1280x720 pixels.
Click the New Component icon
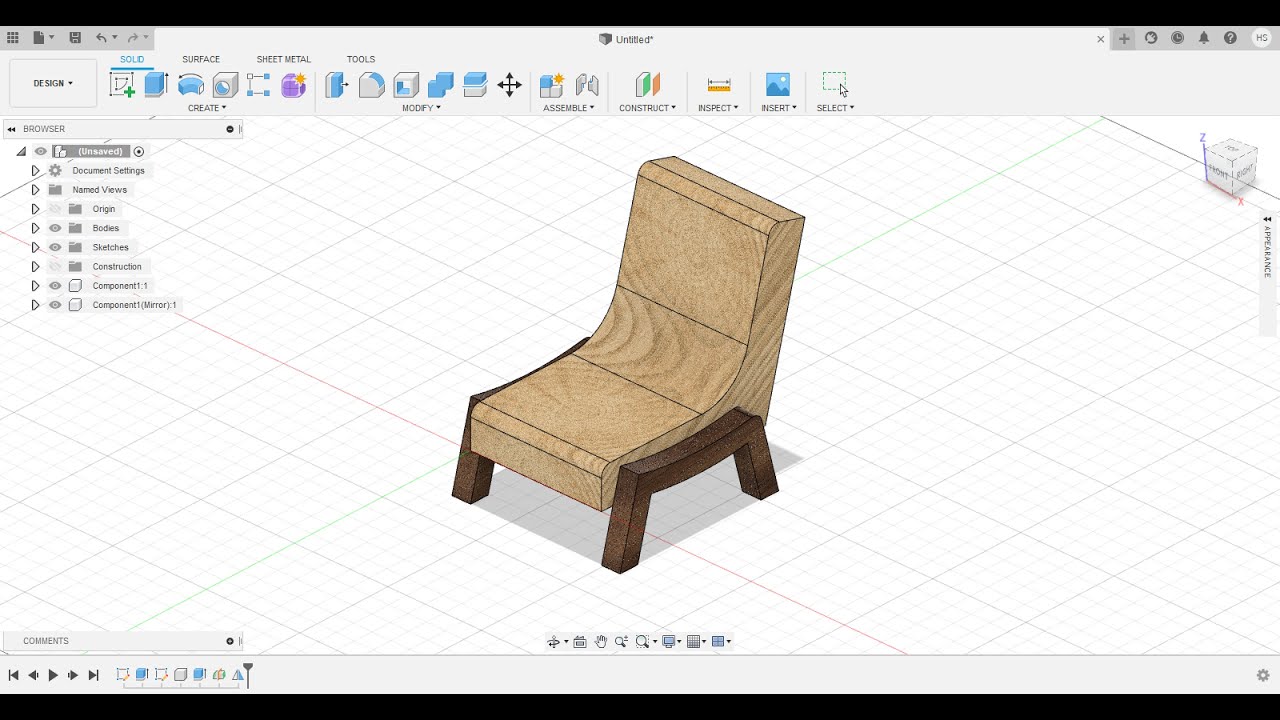tap(552, 85)
